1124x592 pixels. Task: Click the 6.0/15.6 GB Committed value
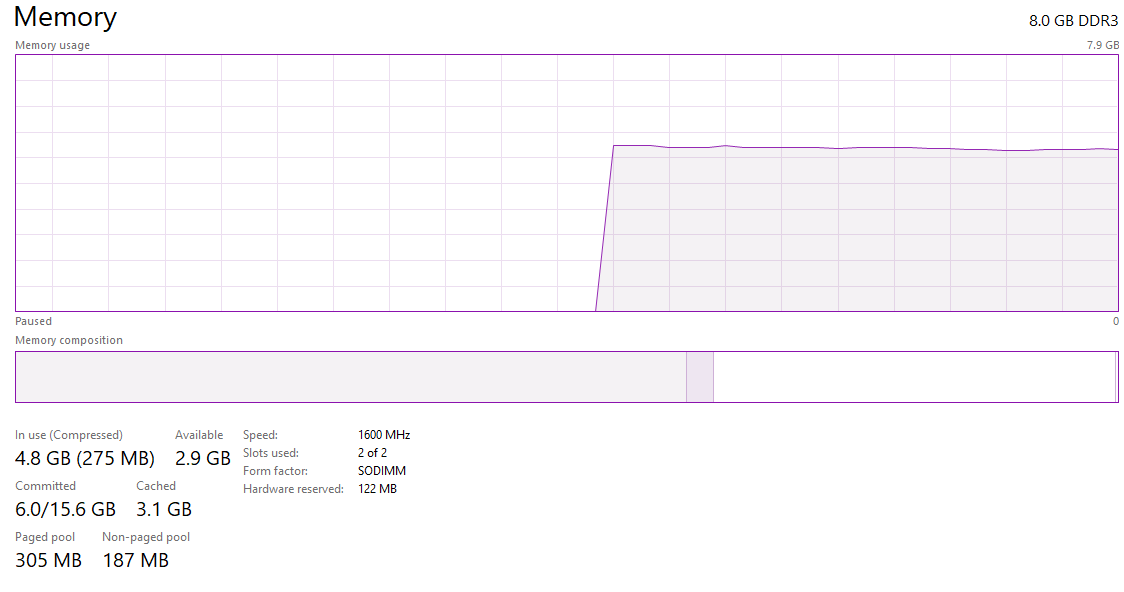[x=65, y=509]
